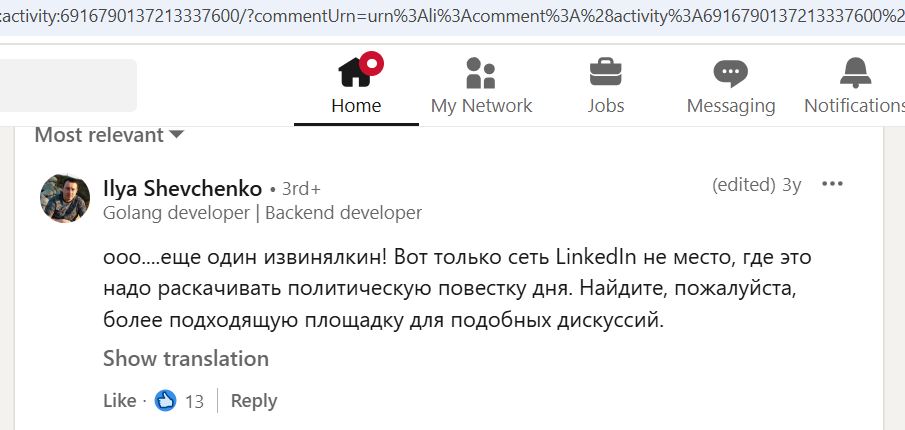The height and width of the screenshot is (430, 905).
Task: Click the Most relevant dropdown arrow
Action: coord(176,136)
